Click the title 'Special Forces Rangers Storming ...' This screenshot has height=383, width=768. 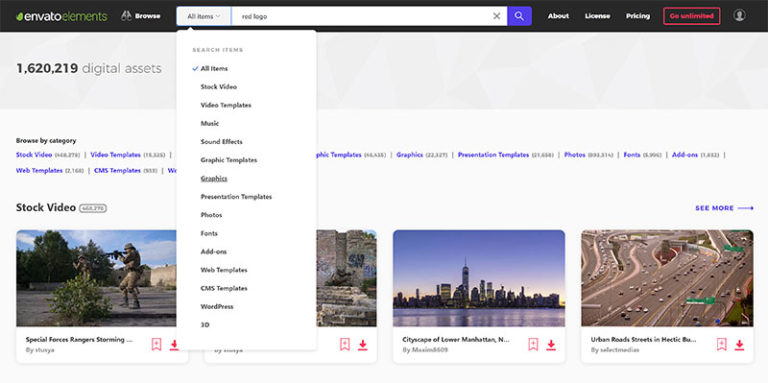coord(79,339)
